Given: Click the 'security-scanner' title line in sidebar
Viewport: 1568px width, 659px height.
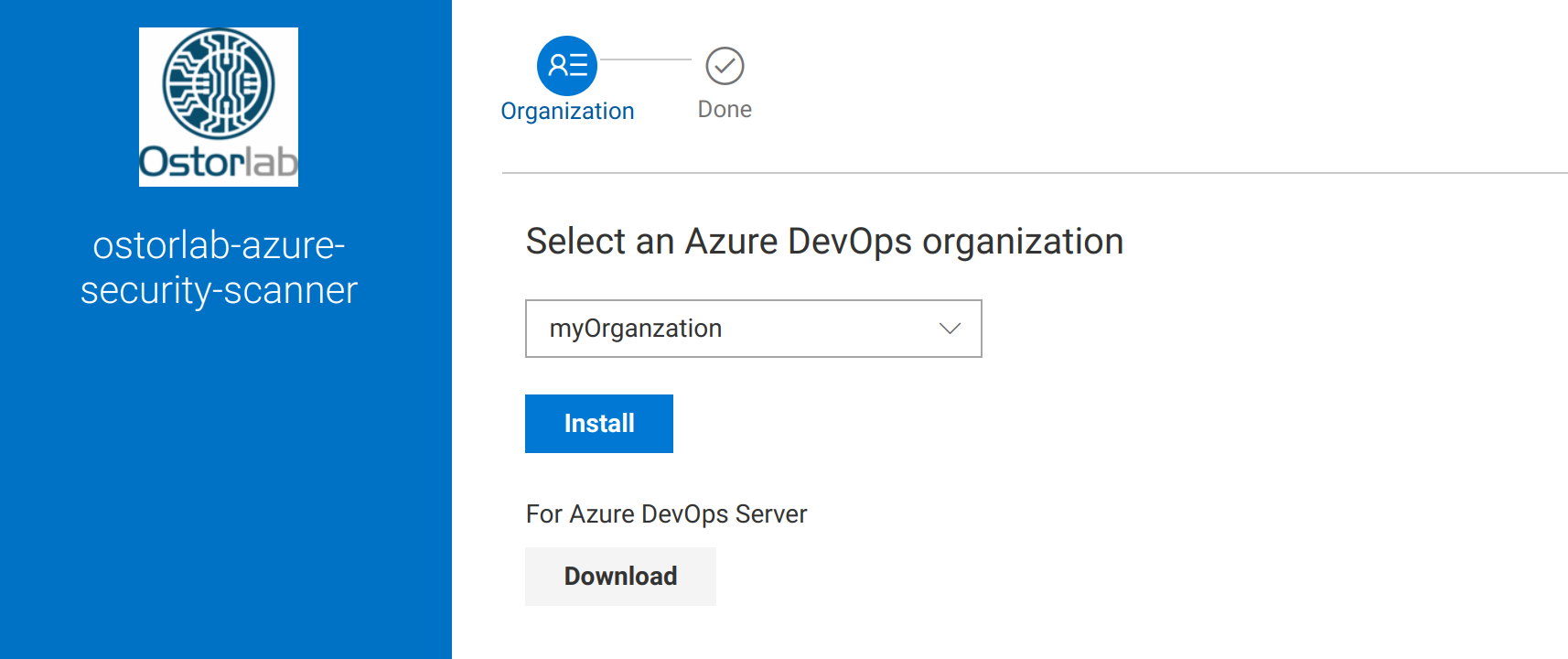Looking at the screenshot, I should 219,291.
